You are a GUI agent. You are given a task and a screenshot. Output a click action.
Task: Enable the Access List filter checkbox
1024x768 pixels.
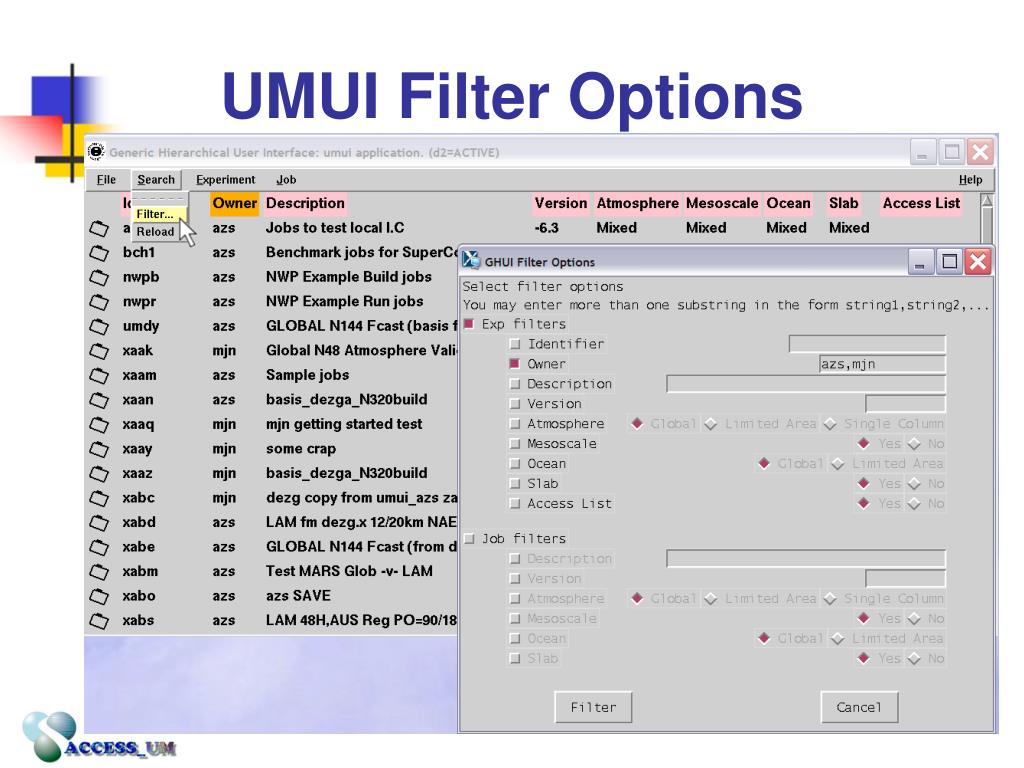(x=515, y=504)
